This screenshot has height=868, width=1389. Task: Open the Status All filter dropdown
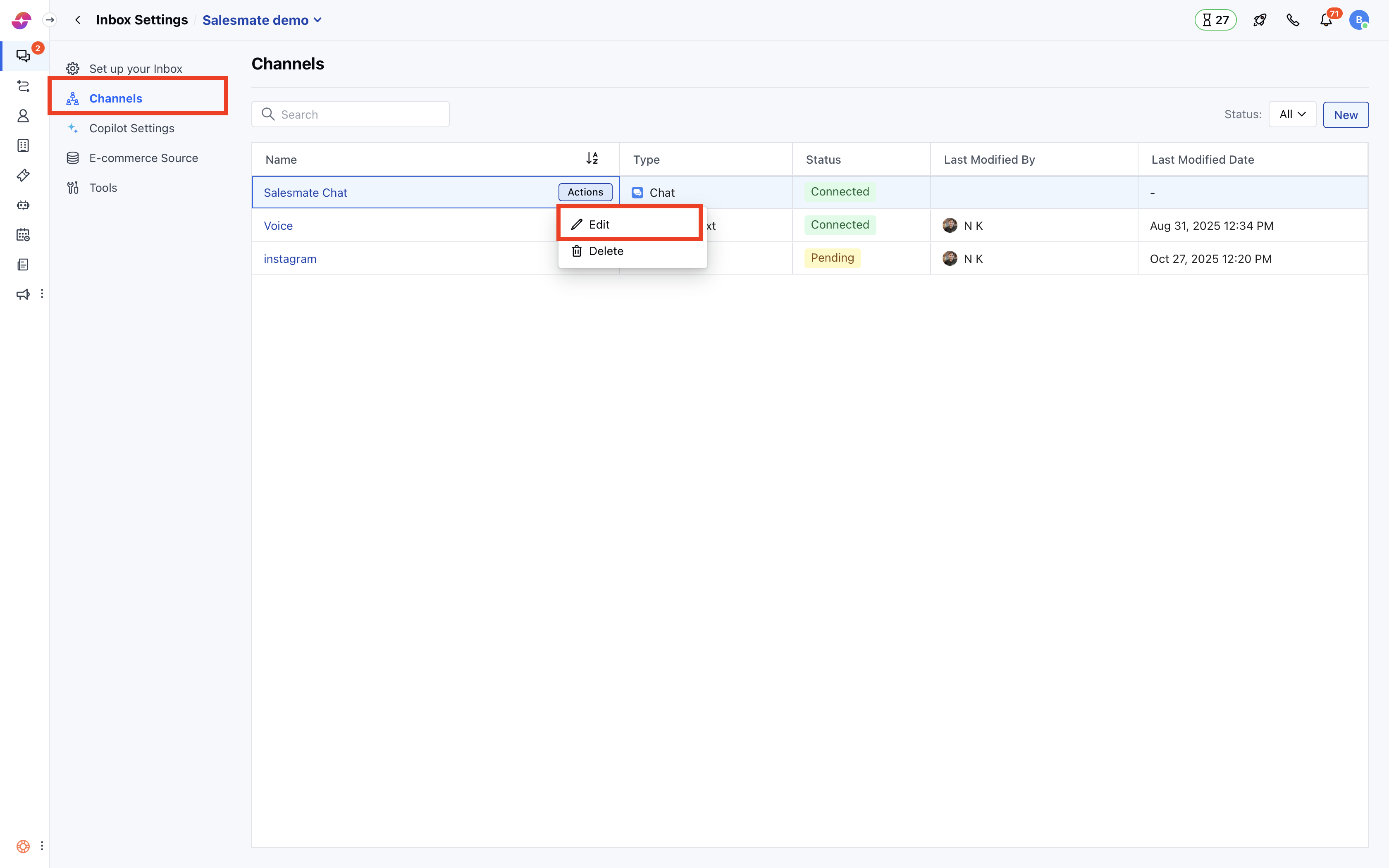1292,114
